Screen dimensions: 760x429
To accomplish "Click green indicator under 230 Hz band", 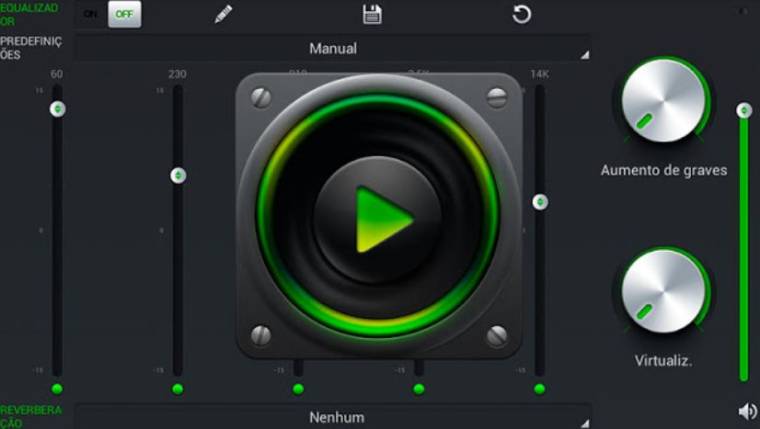I will 178,389.
